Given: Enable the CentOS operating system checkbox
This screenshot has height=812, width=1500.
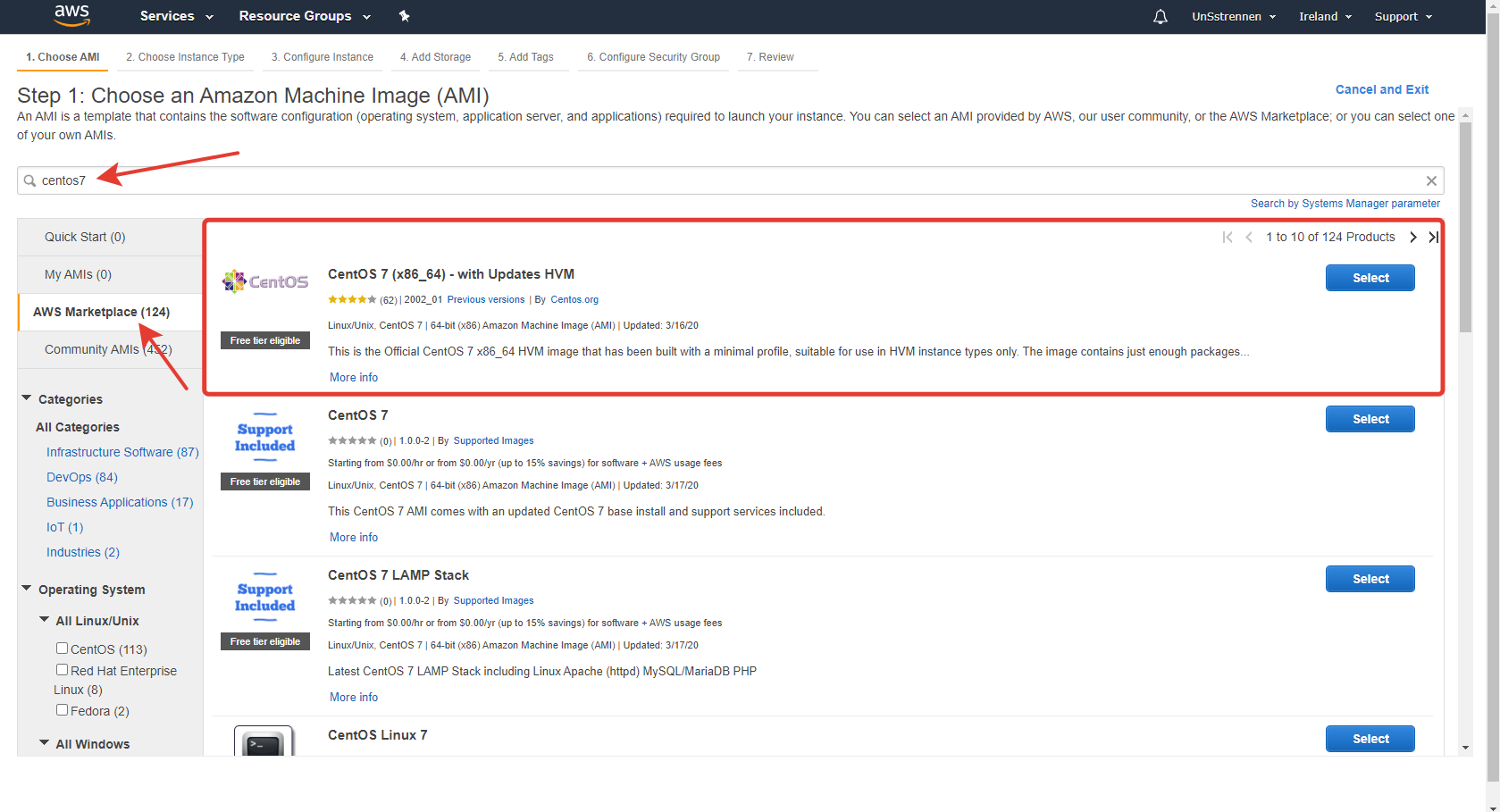Looking at the screenshot, I should point(62,649).
